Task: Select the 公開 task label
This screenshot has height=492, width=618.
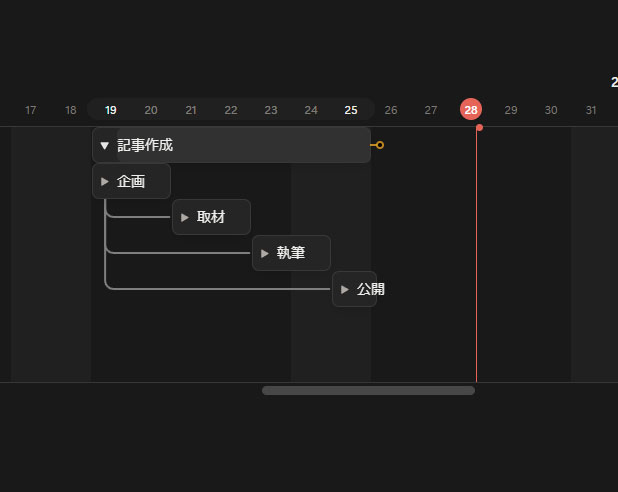Action: coord(370,290)
